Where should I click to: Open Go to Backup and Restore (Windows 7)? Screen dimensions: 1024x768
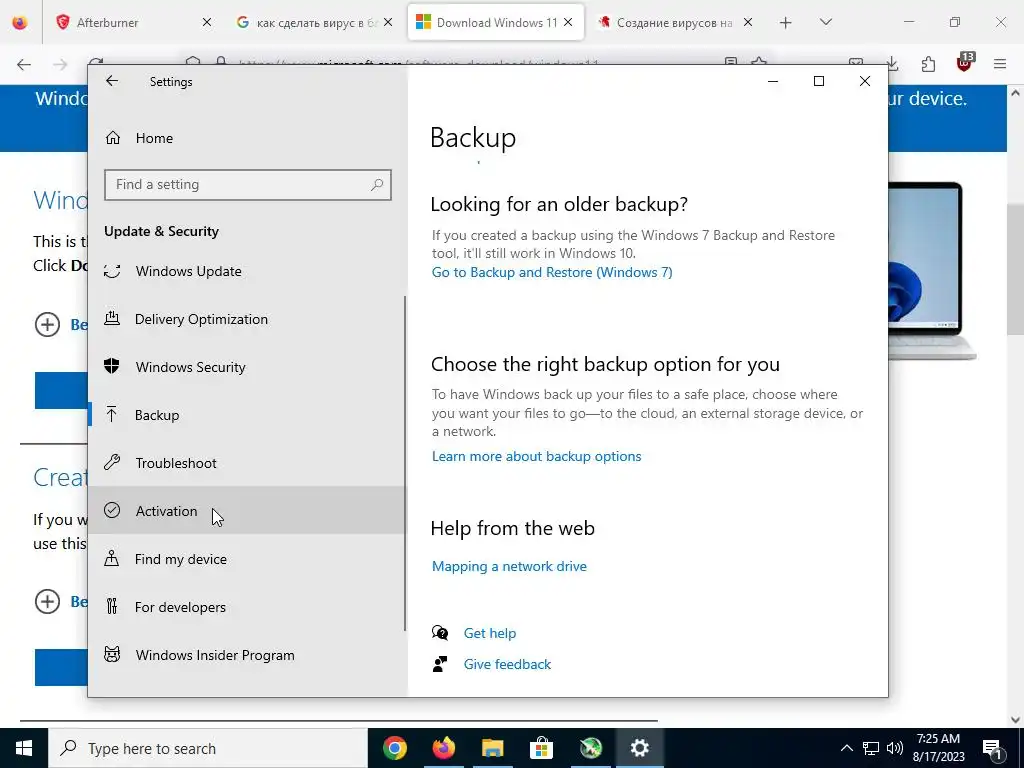click(552, 272)
